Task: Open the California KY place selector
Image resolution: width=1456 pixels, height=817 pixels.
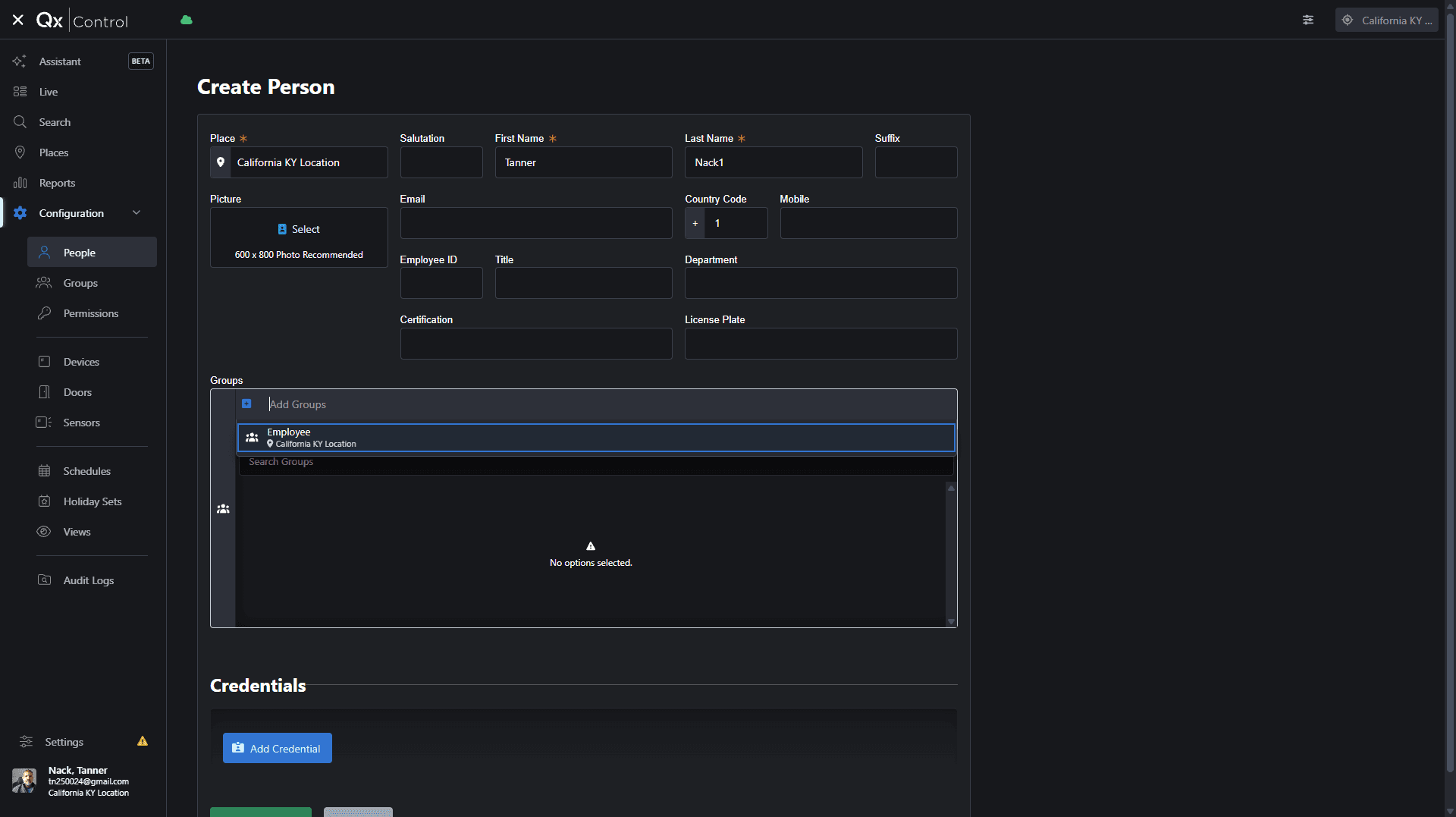Action: (1386, 20)
